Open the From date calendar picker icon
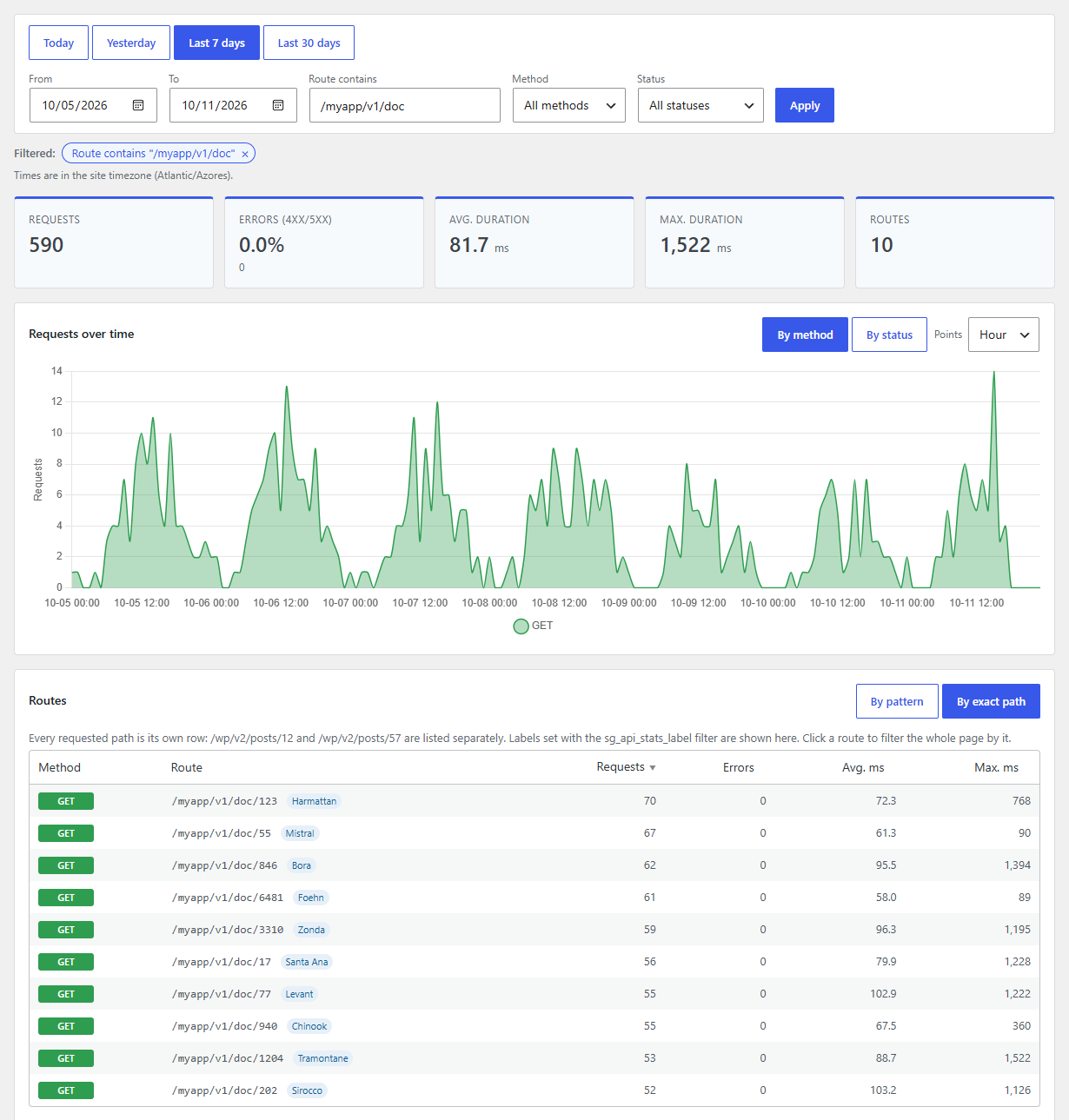The width and height of the screenshot is (1069, 1120). [x=138, y=105]
